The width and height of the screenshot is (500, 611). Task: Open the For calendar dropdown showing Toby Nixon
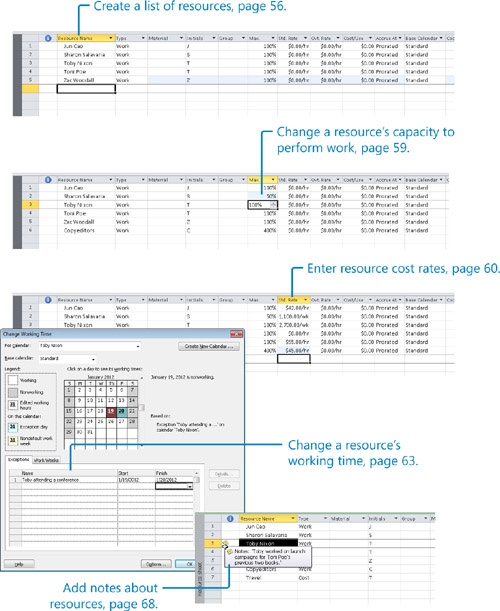point(90,346)
